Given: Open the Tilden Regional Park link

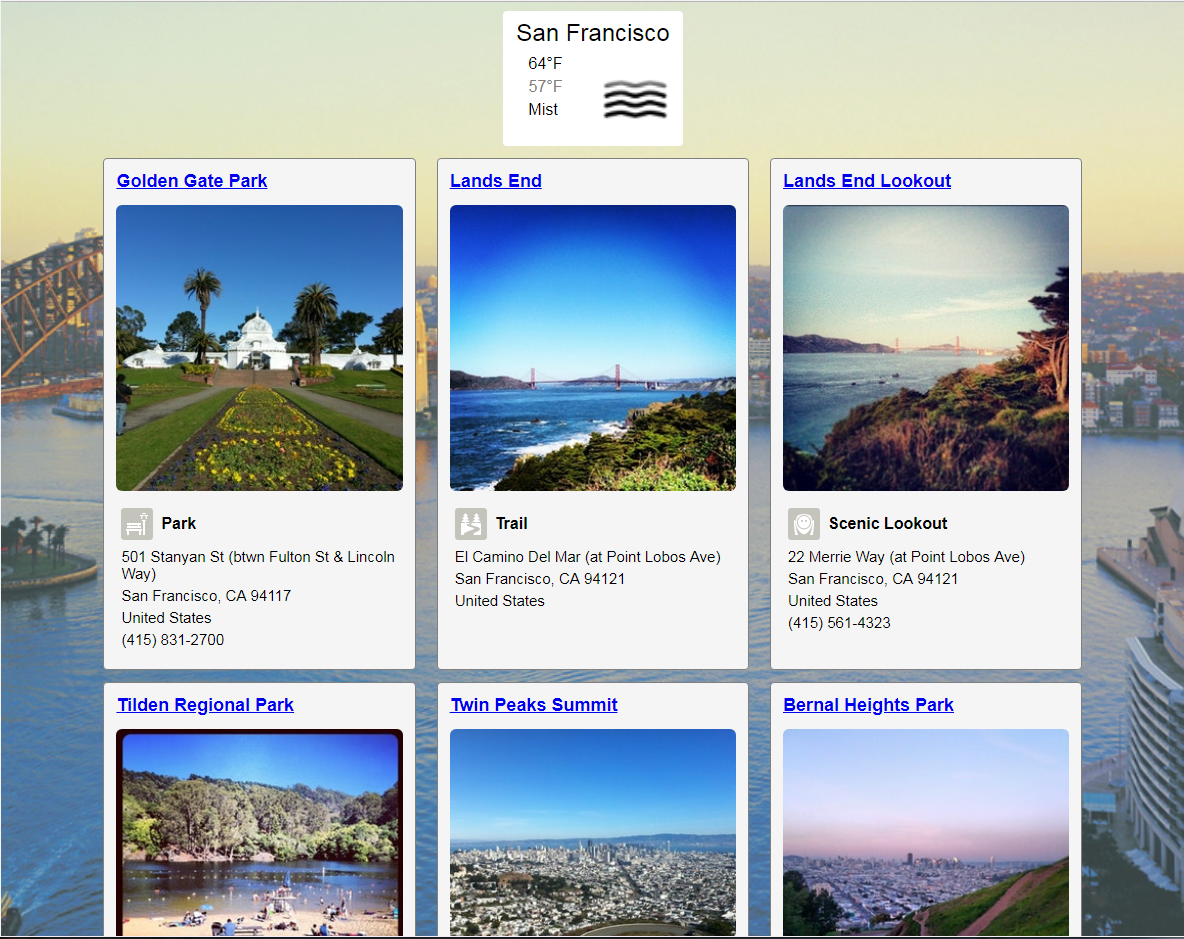Looking at the screenshot, I should pos(205,704).
